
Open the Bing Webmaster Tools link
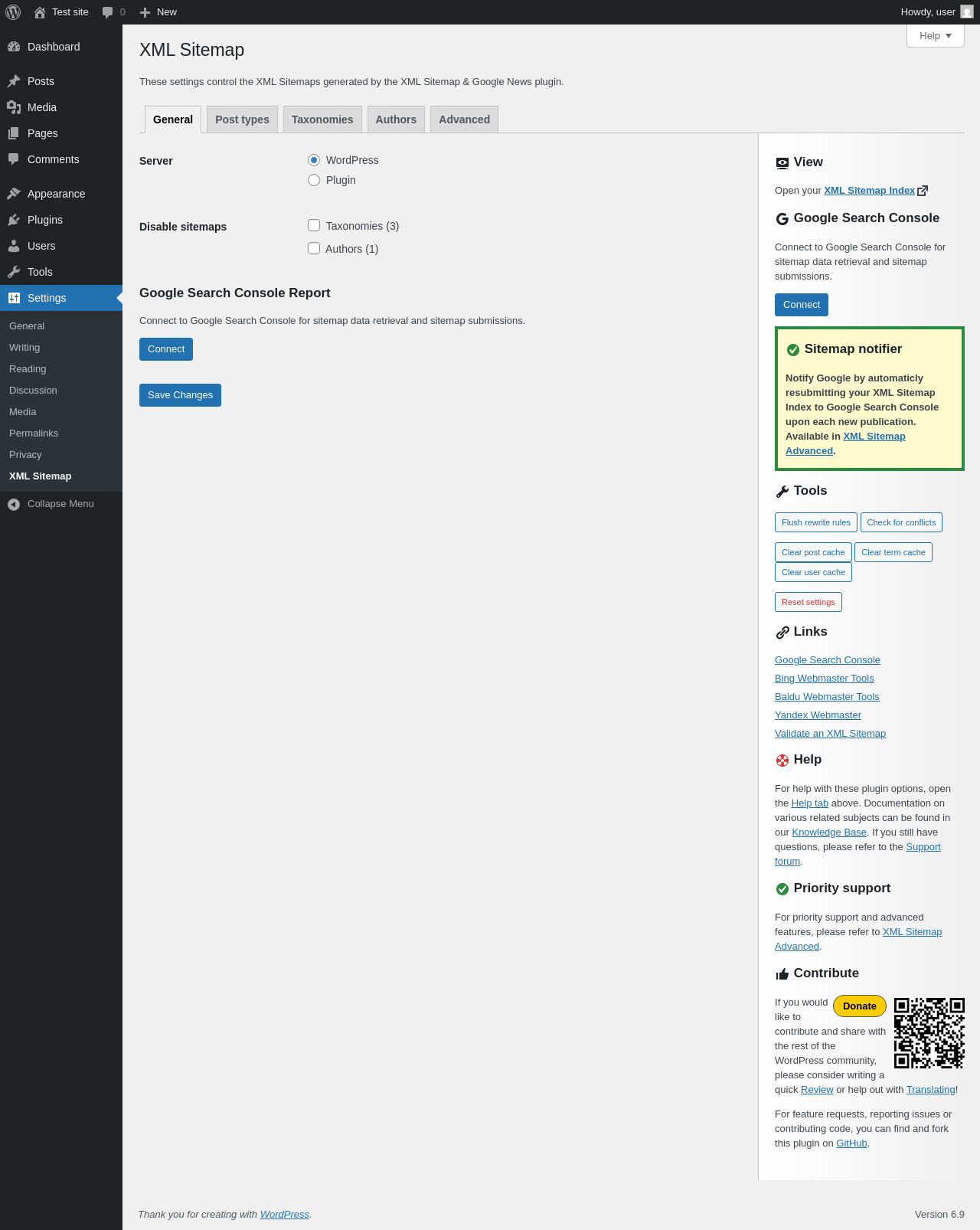click(824, 679)
